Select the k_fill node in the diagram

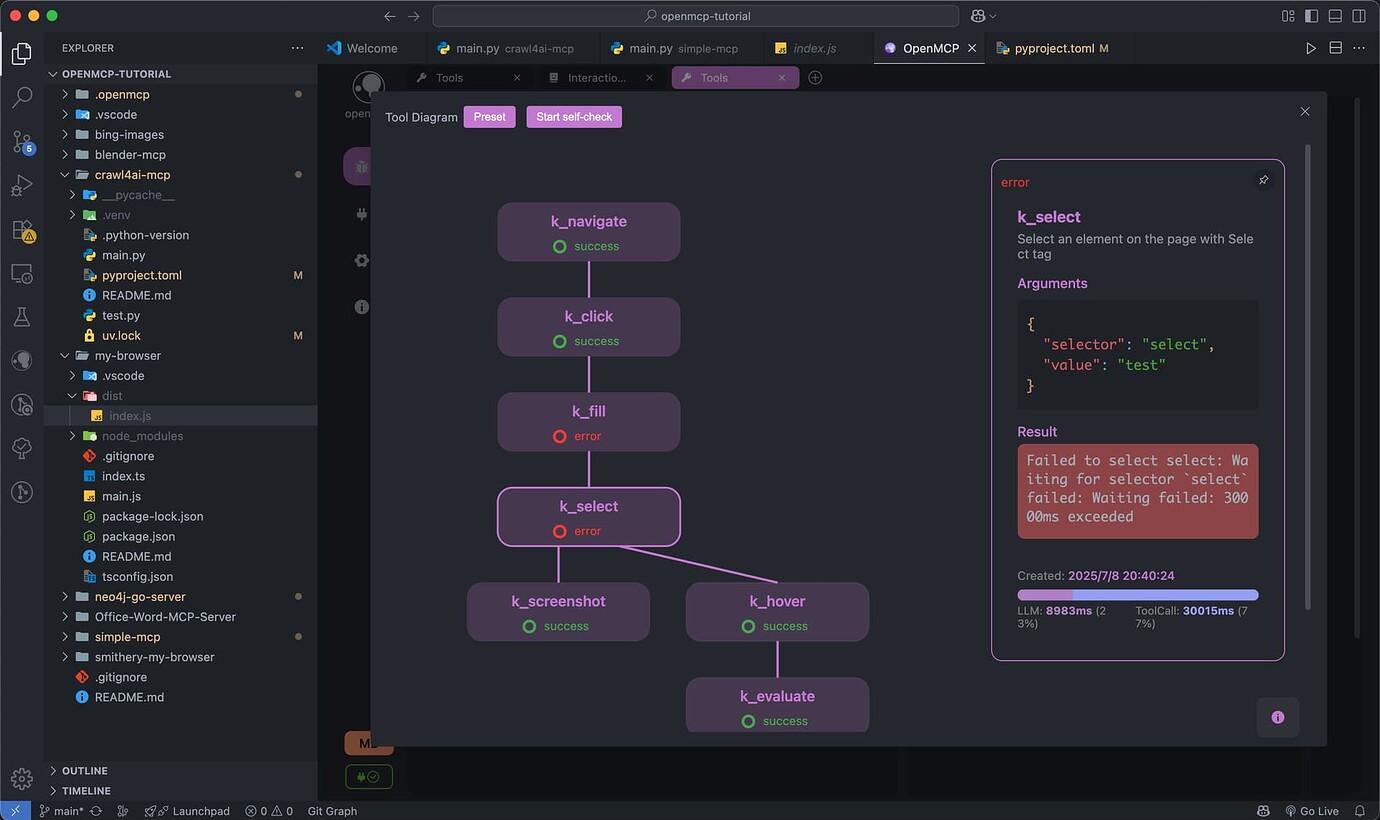(589, 422)
